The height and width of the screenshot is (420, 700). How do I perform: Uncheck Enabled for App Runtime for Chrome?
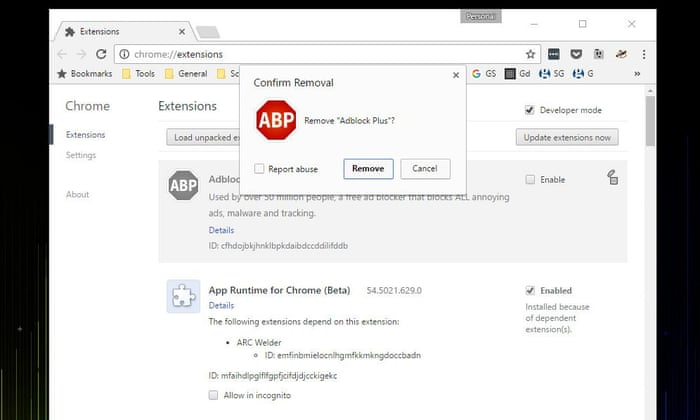pos(530,291)
